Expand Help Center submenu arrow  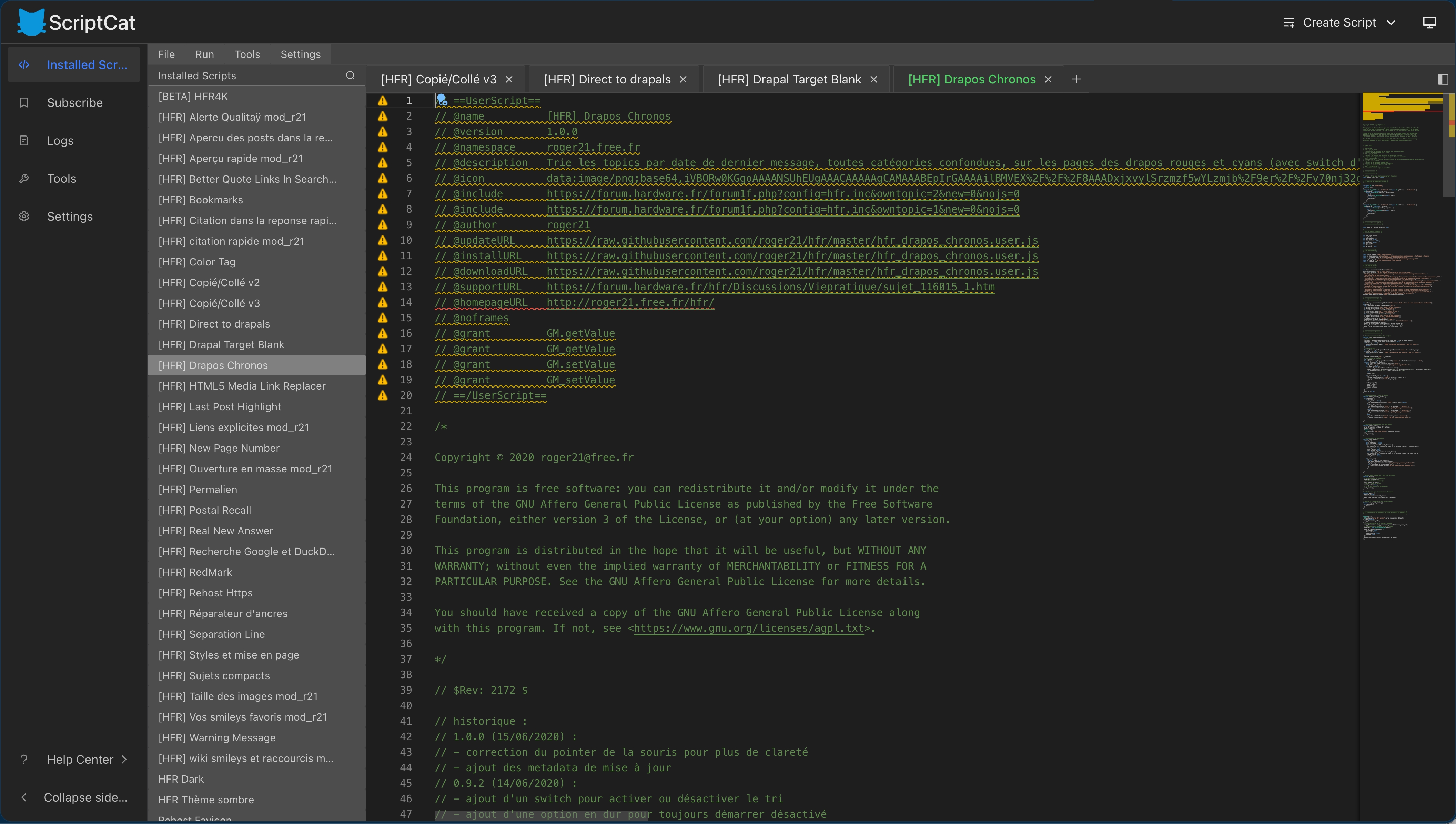[124, 760]
